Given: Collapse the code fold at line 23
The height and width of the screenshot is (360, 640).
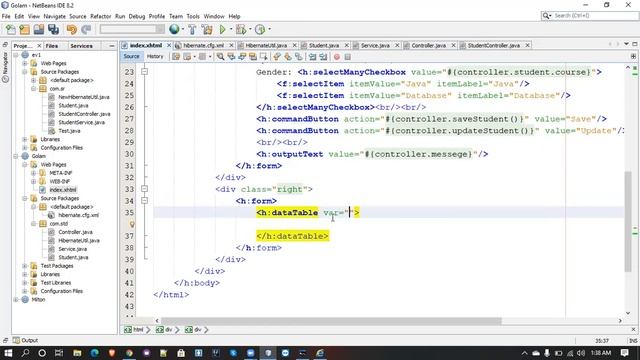Looking at the screenshot, I should click(144, 72).
